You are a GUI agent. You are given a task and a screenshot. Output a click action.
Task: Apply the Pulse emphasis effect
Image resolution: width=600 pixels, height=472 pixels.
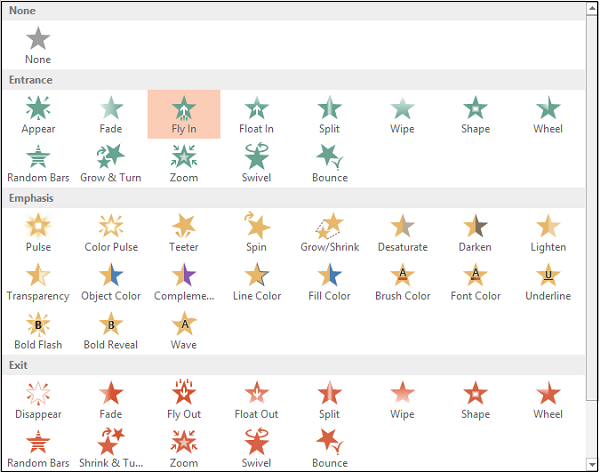click(x=38, y=233)
